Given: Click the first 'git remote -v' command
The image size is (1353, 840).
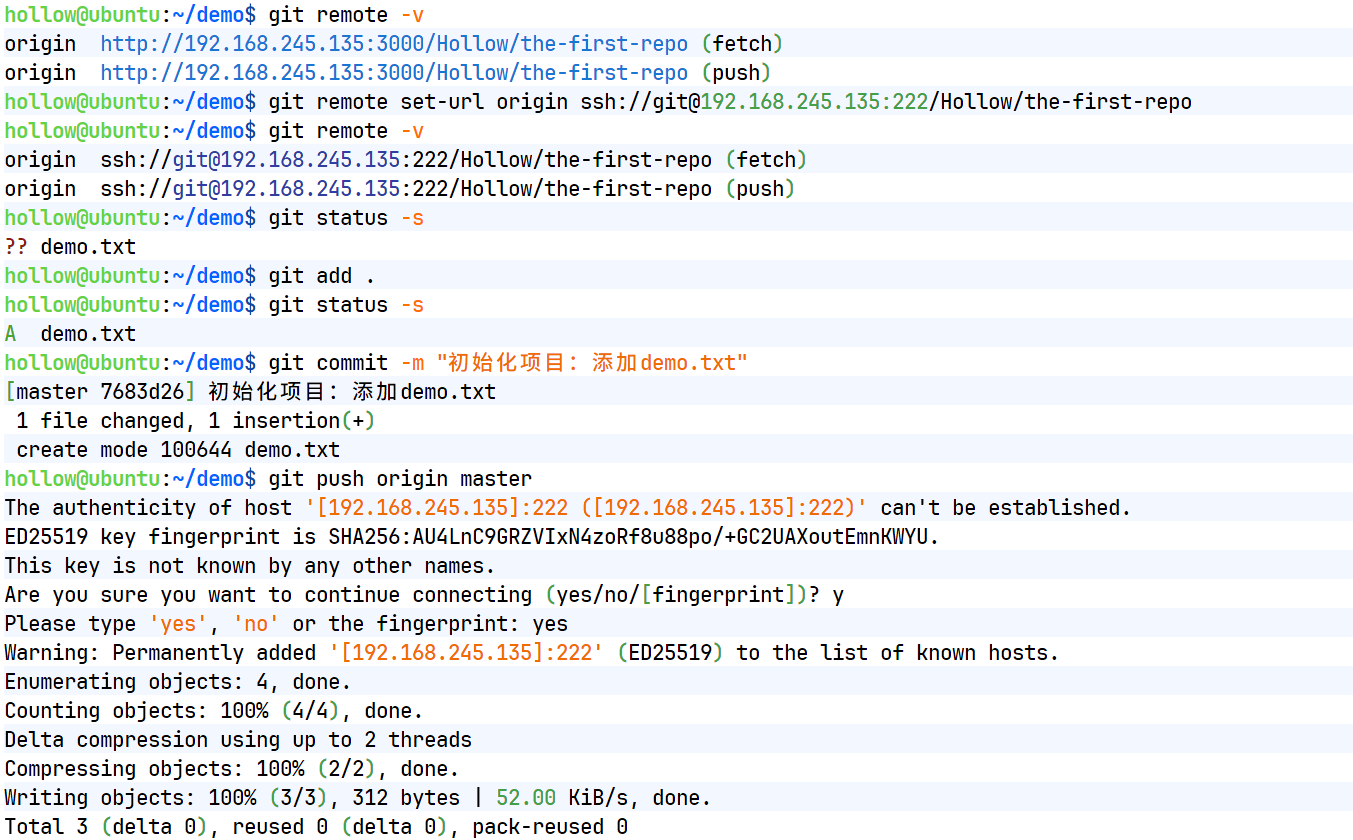Looking at the screenshot, I should tap(346, 15).
